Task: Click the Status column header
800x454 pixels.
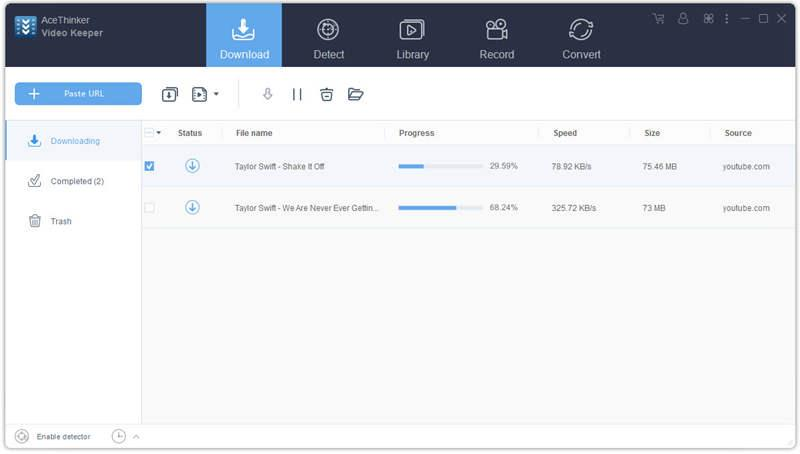Action: [190, 133]
